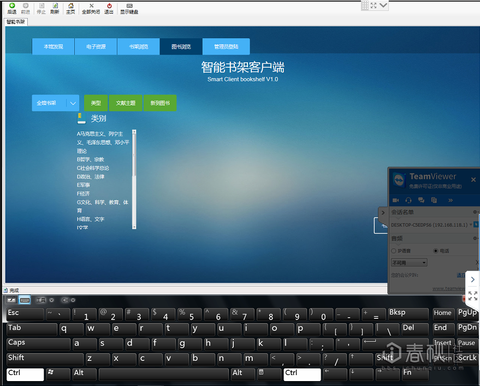Select category H语言、文字

click(90, 219)
